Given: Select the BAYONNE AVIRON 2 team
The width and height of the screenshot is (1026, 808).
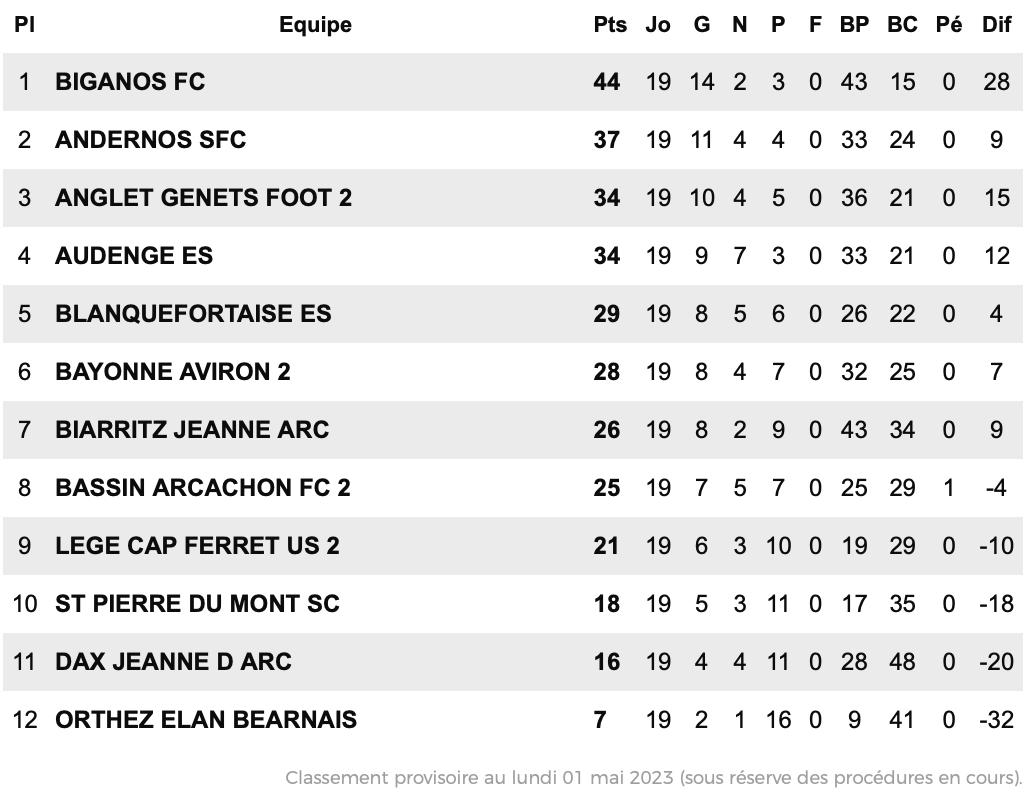Looking at the screenshot, I should tap(173, 372).
